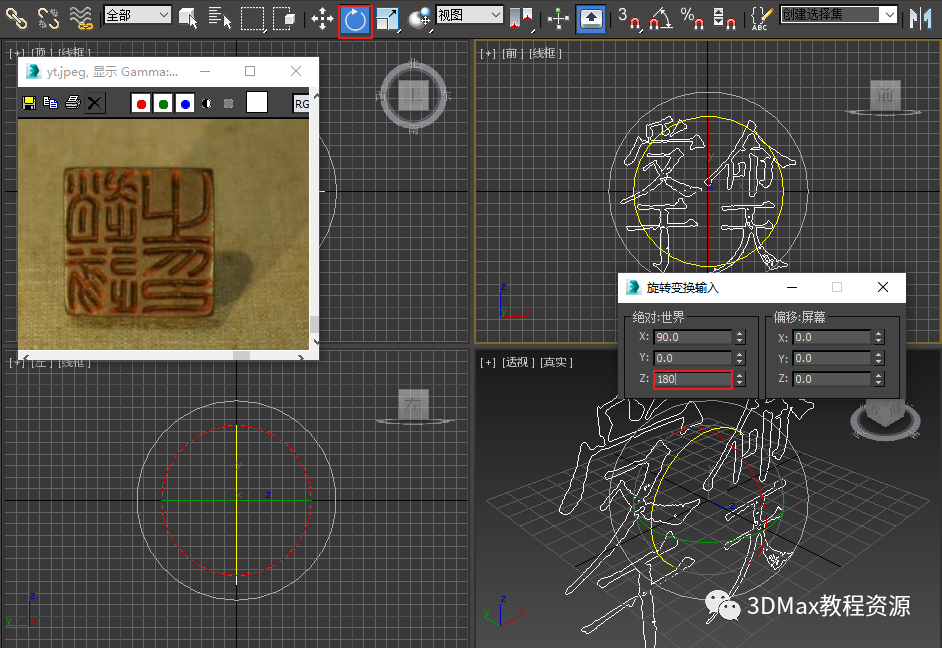Screen dimensions: 942x648
Task: Toggle the Angle Snap button
Action: [x=661, y=19]
